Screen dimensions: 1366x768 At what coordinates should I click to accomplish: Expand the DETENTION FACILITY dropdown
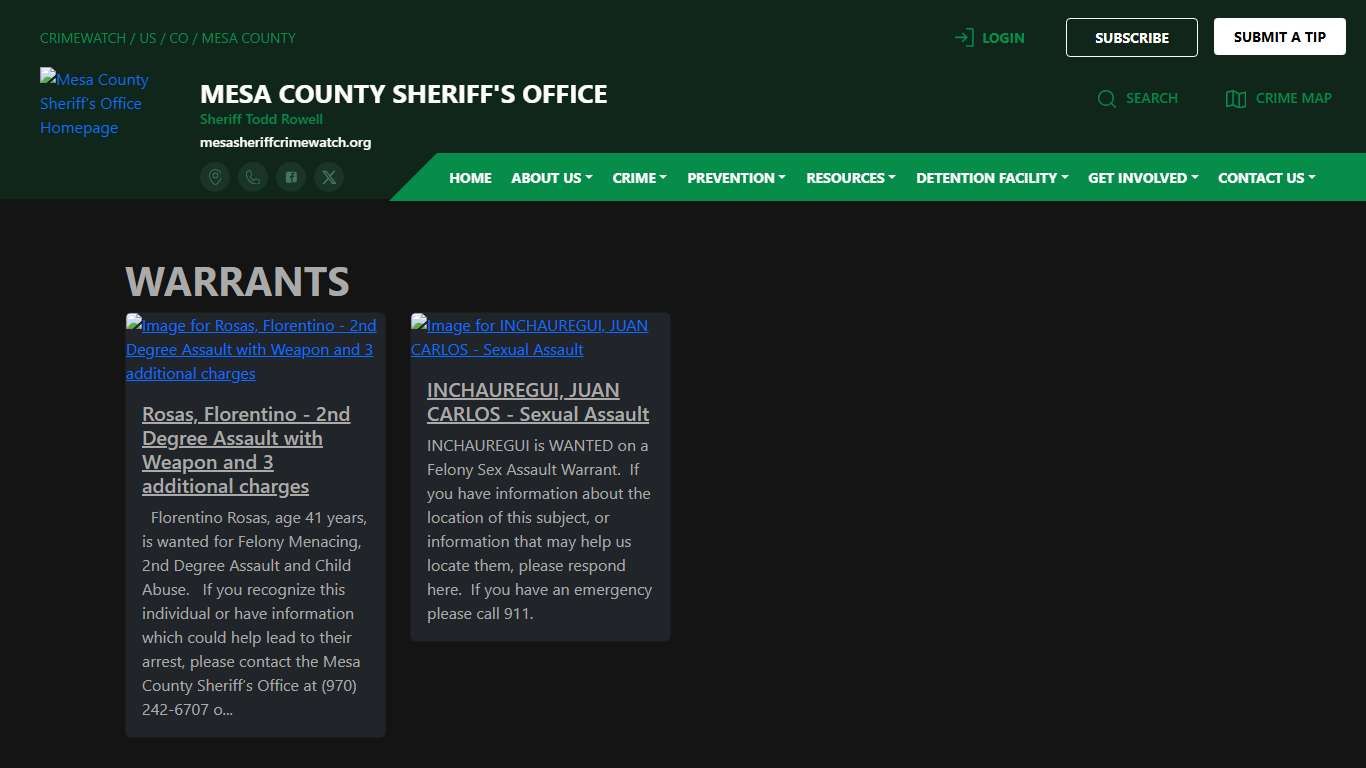[991, 177]
